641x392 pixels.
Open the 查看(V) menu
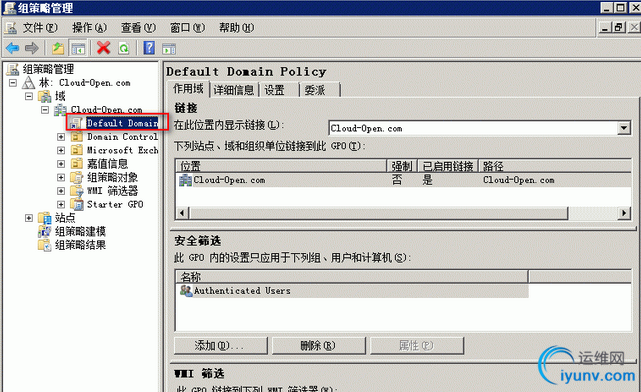[138, 27]
